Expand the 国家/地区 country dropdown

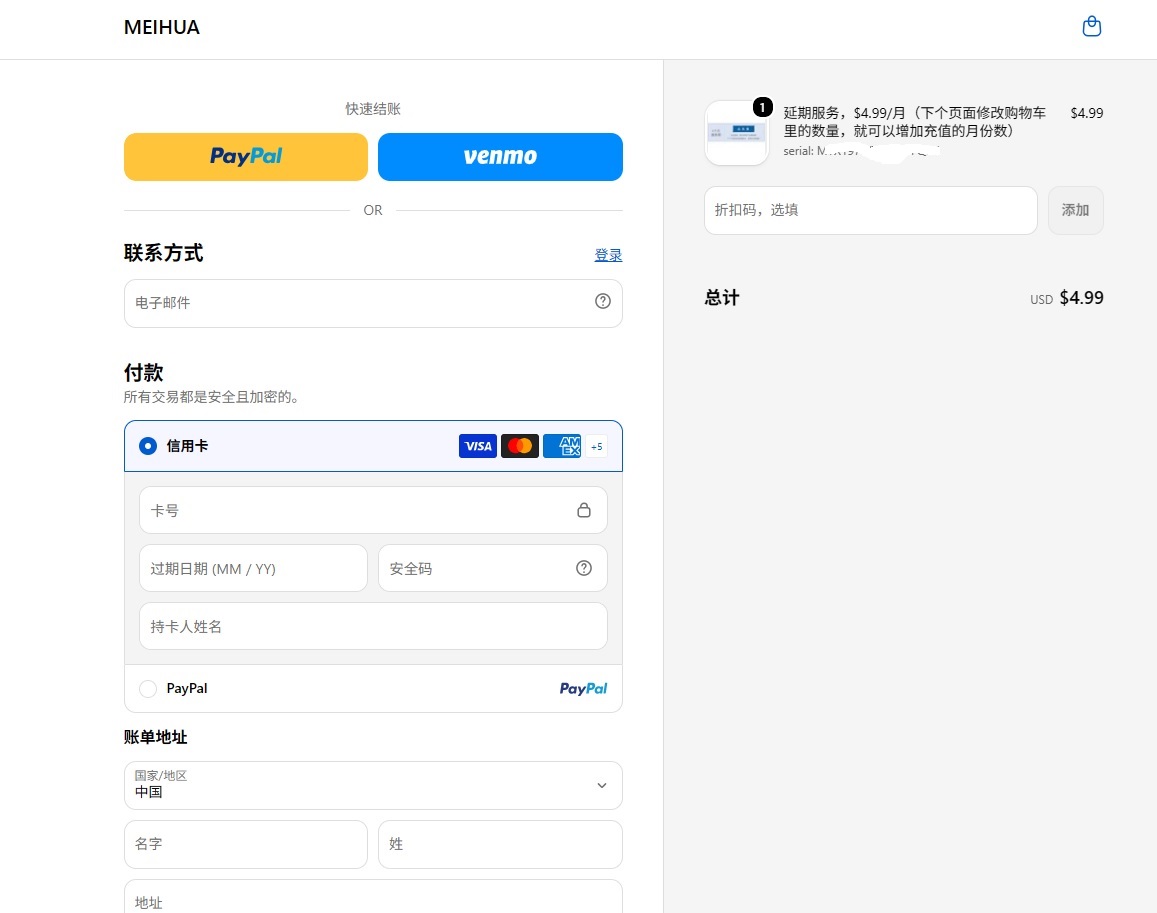[x=373, y=785]
